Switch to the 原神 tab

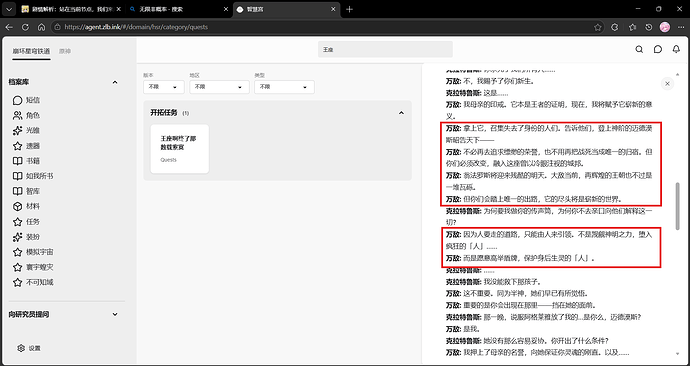(x=65, y=51)
